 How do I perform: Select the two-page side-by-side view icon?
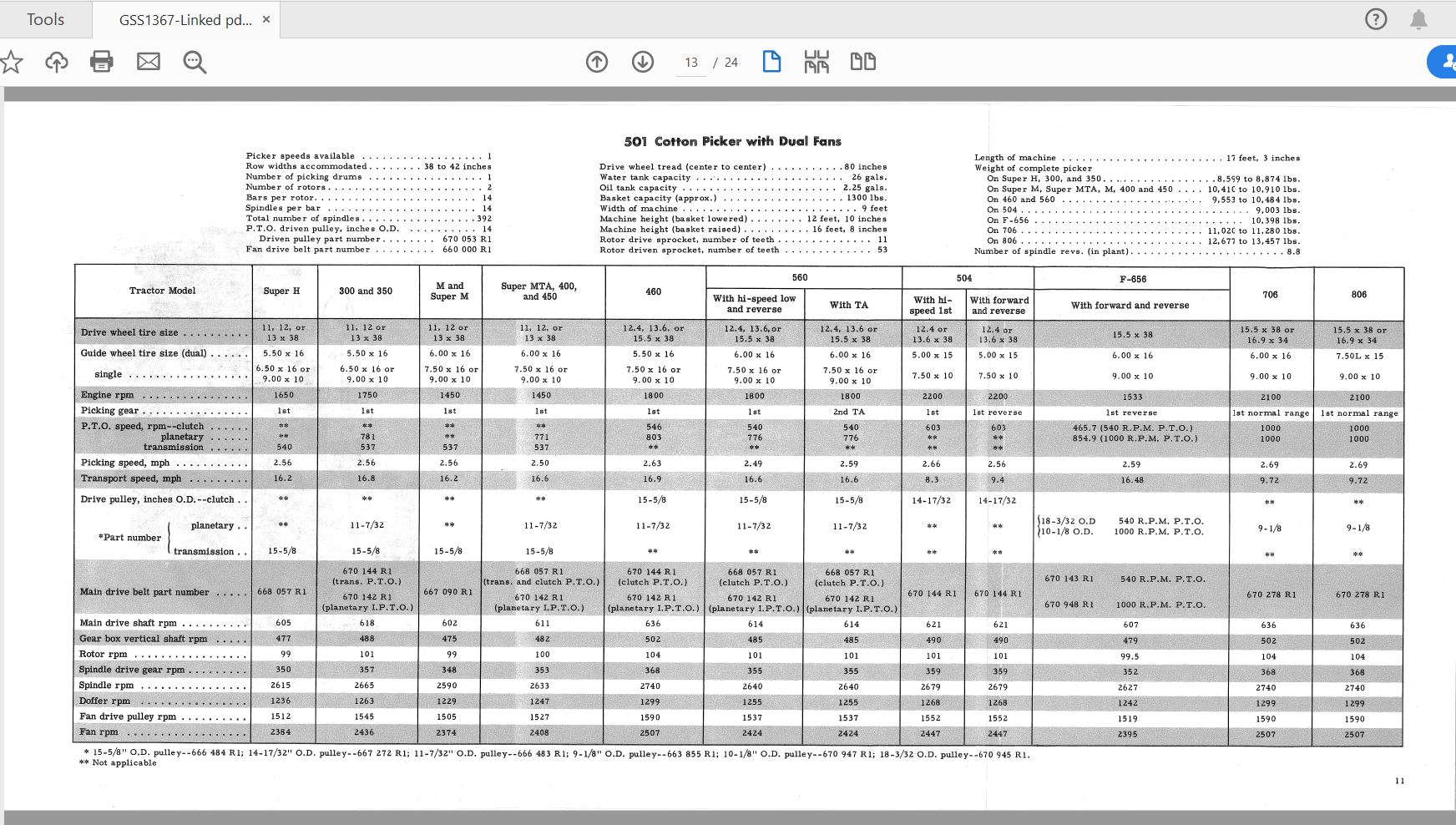pos(862,62)
